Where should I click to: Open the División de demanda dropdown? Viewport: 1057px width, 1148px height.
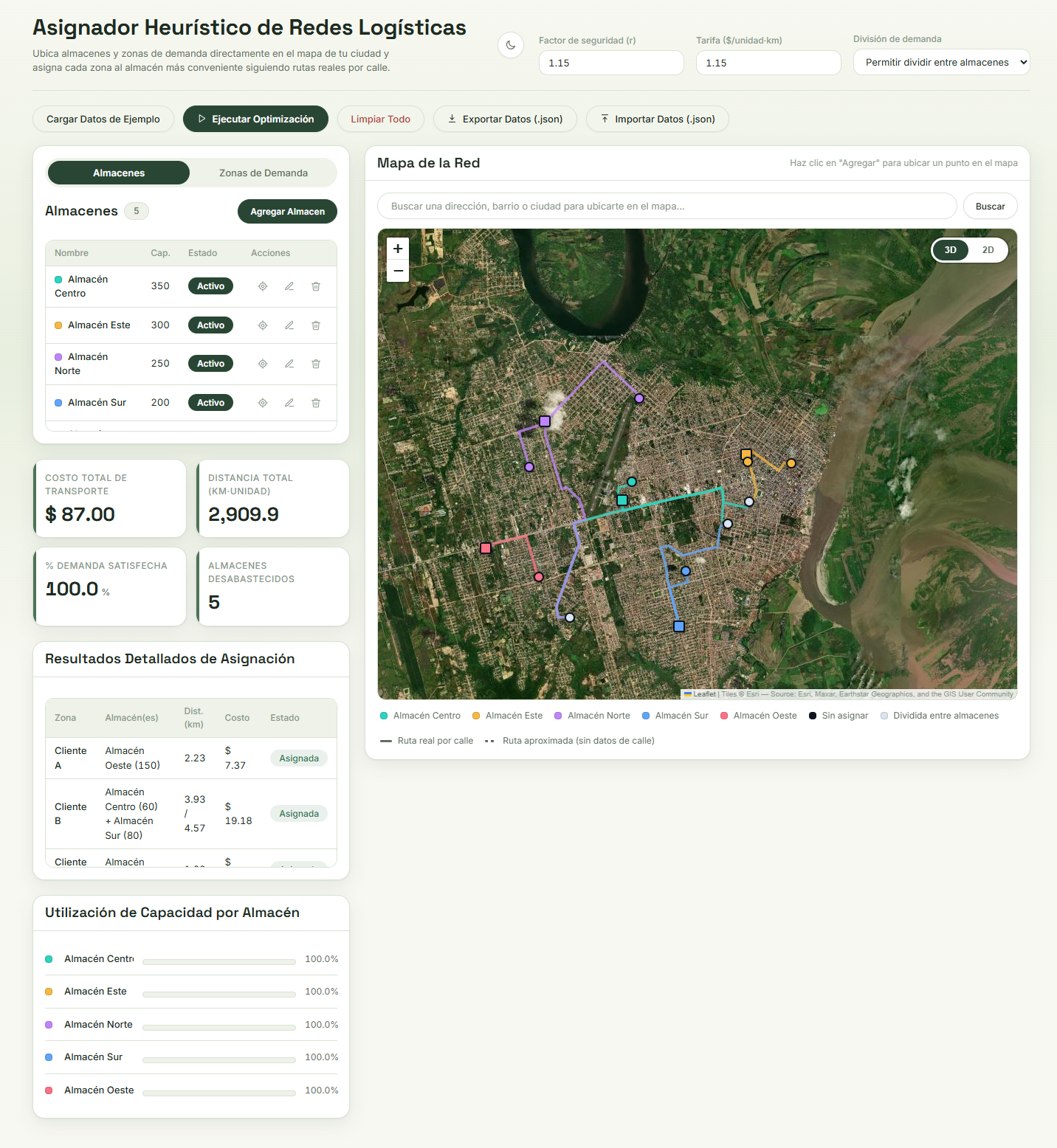click(x=941, y=63)
